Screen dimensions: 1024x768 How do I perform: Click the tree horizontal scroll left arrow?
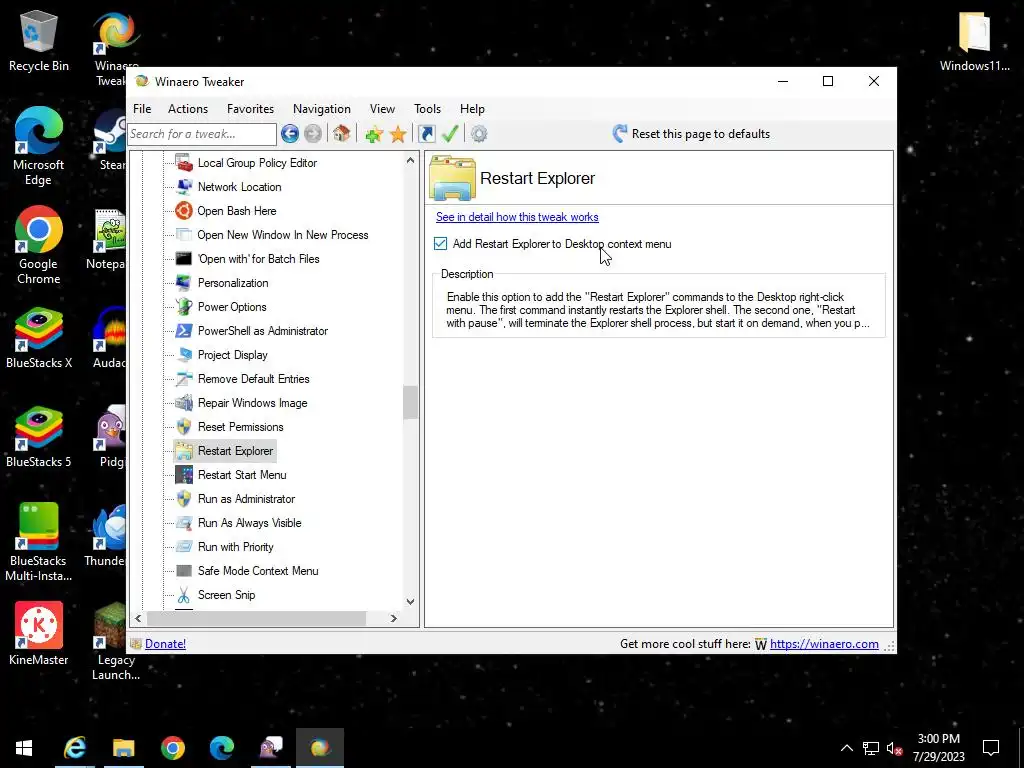click(x=138, y=618)
